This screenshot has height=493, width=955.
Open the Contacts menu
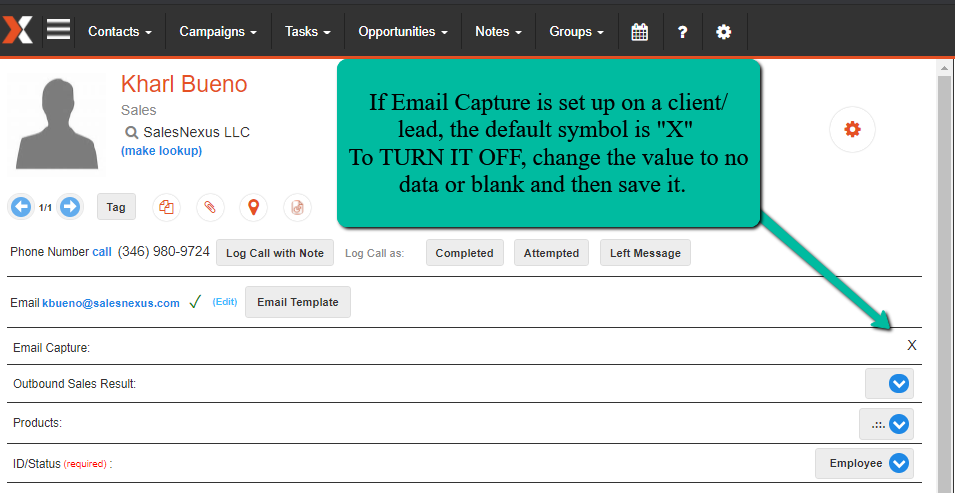point(120,32)
